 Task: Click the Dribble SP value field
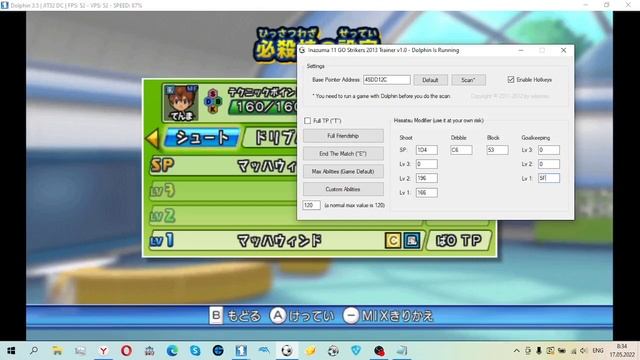click(x=461, y=150)
